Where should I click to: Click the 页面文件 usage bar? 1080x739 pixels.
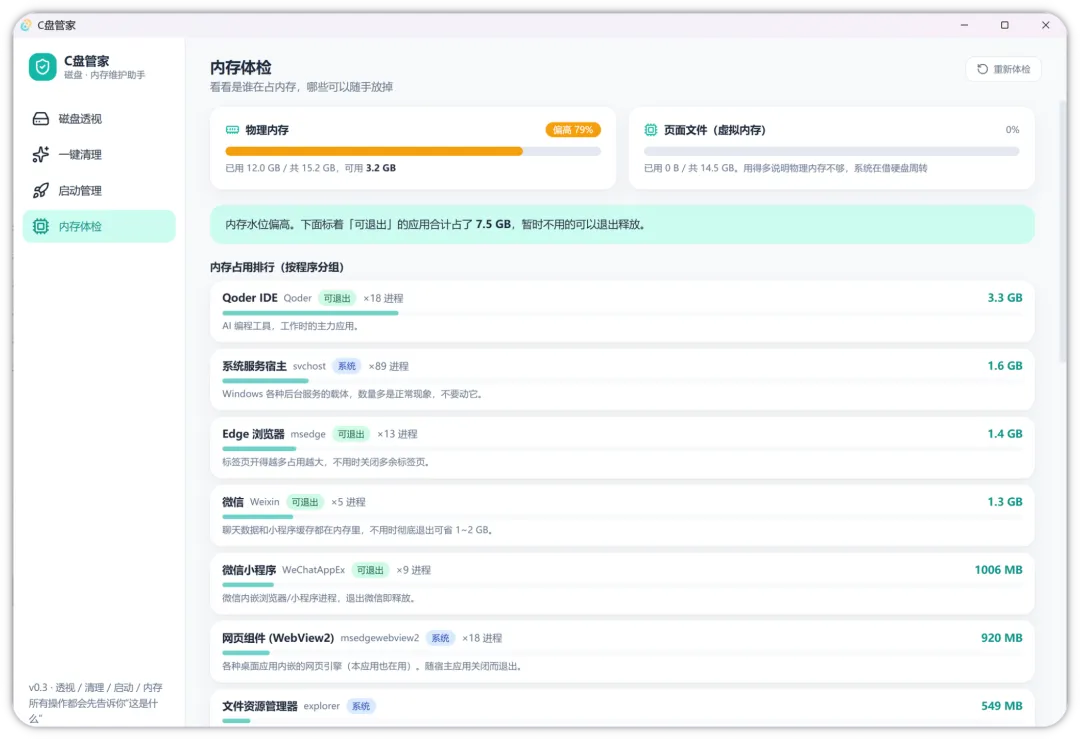click(x=831, y=151)
